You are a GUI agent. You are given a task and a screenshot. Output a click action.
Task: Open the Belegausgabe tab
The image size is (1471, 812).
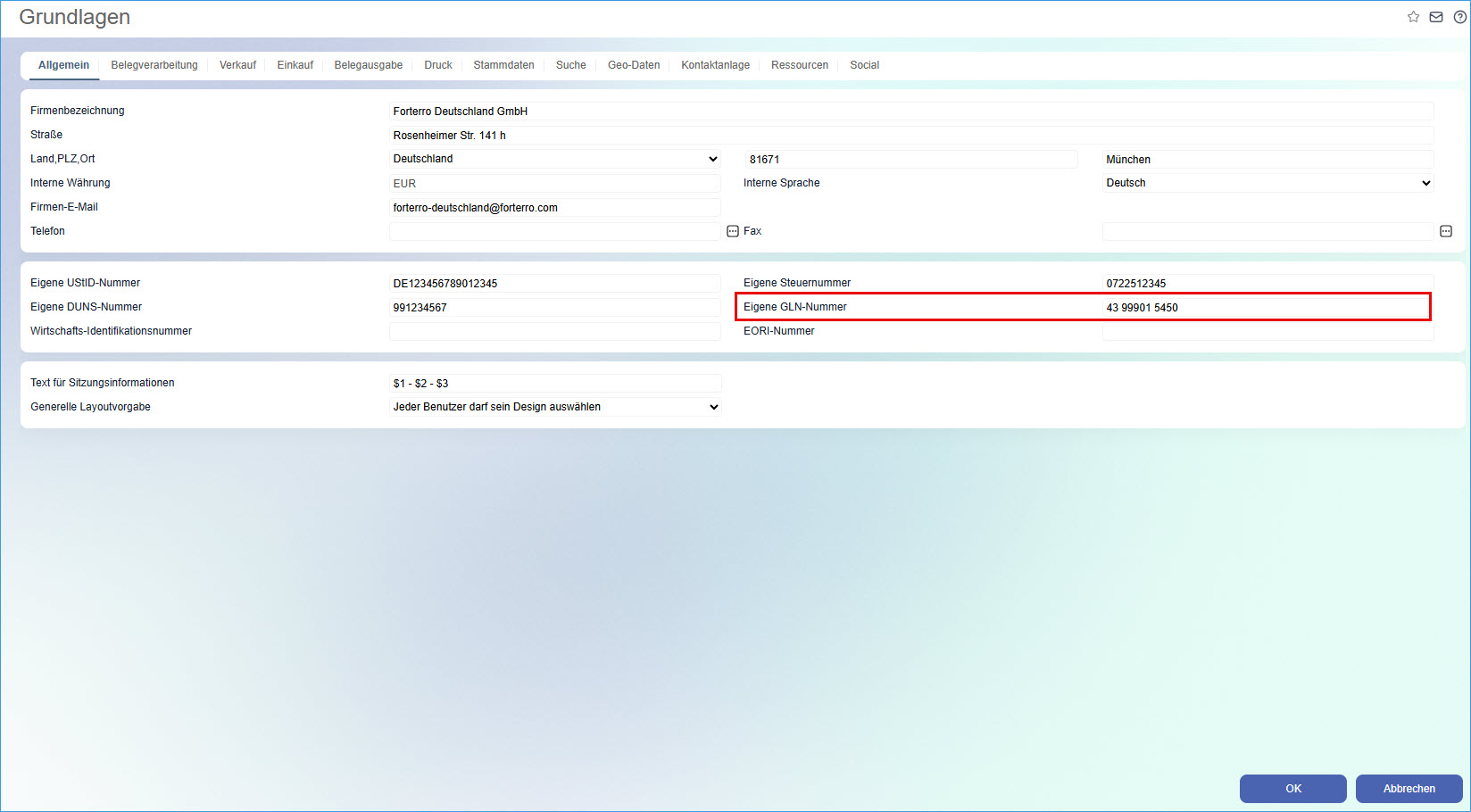[x=369, y=65]
